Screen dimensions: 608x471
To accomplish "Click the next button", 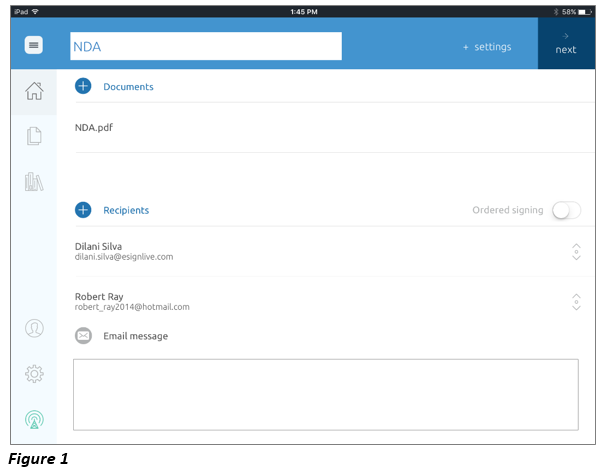I will pyautogui.click(x=566, y=43).
